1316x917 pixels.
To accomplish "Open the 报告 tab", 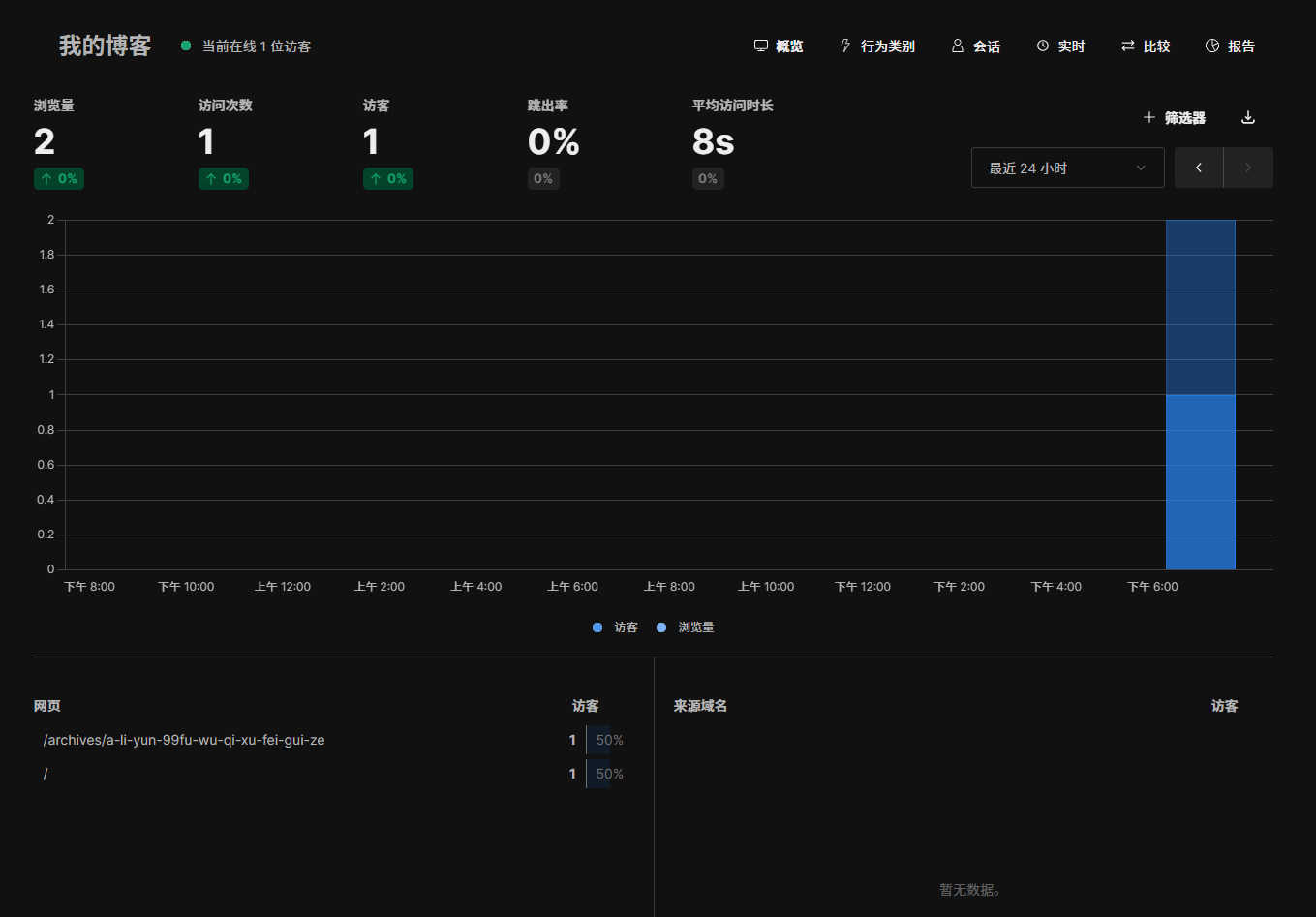I will [1240, 46].
